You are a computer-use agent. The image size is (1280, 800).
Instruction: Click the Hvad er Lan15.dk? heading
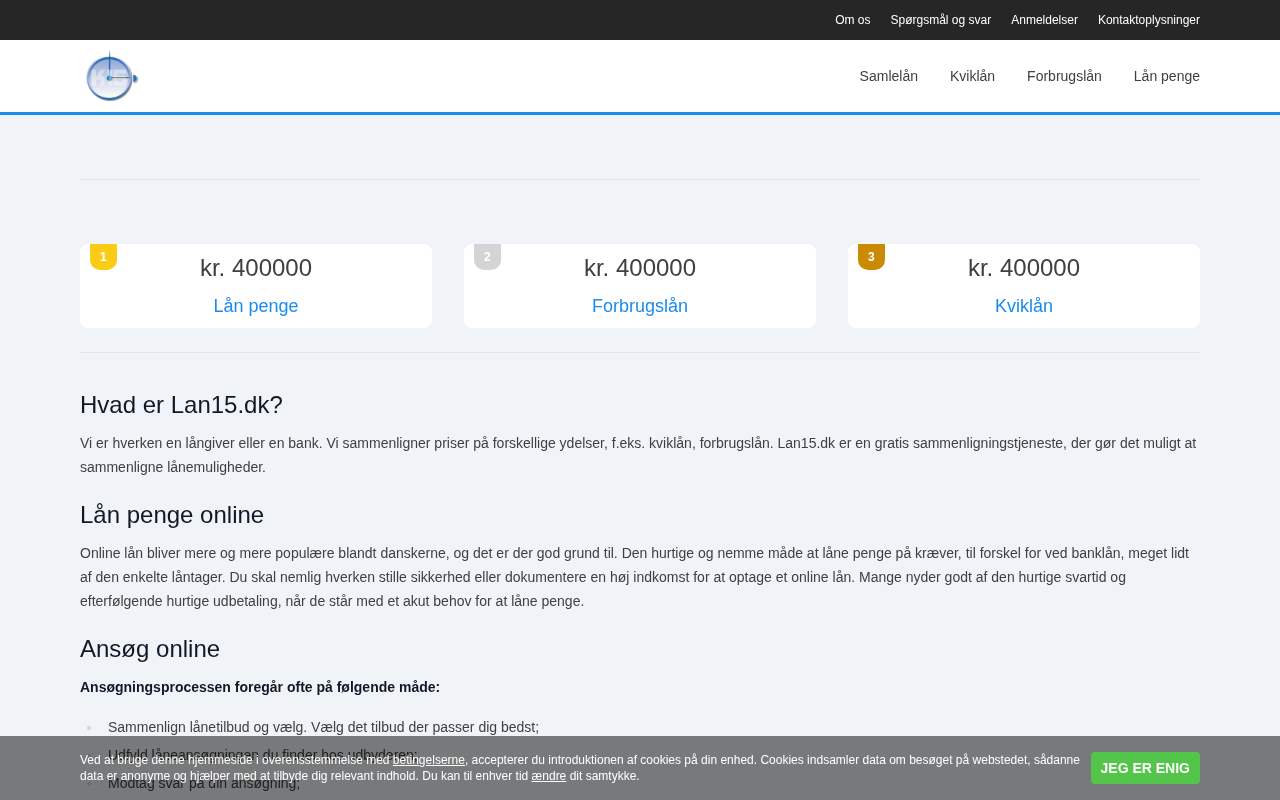[181, 405]
